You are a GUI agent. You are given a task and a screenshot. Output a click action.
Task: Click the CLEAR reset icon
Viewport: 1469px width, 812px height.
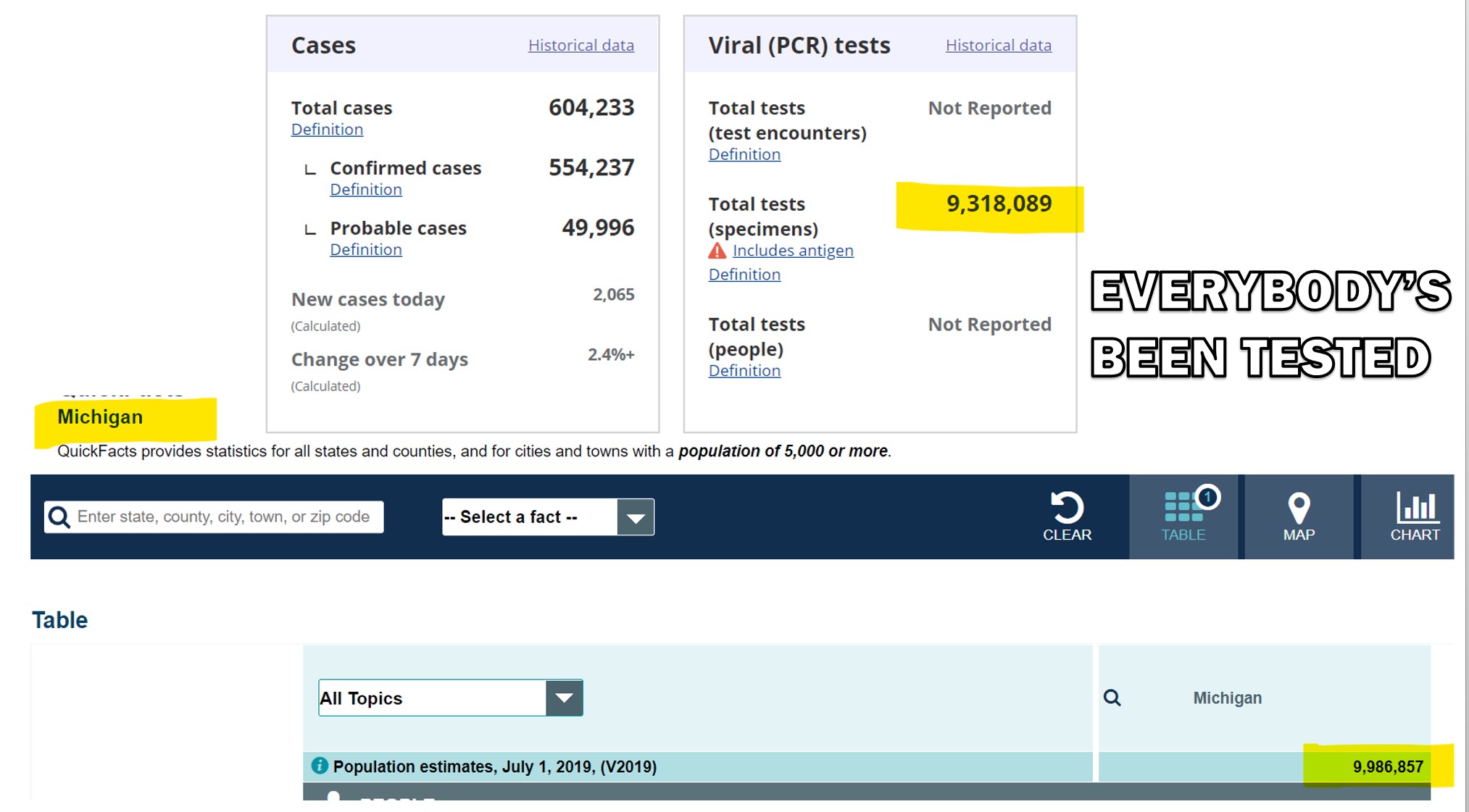click(x=1067, y=508)
